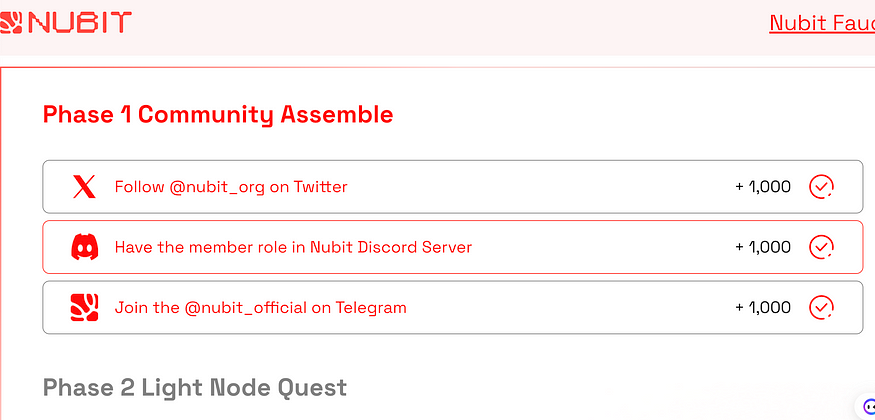Click the +1,000 reward on Telegram row
The image size is (875, 420).
click(x=763, y=307)
